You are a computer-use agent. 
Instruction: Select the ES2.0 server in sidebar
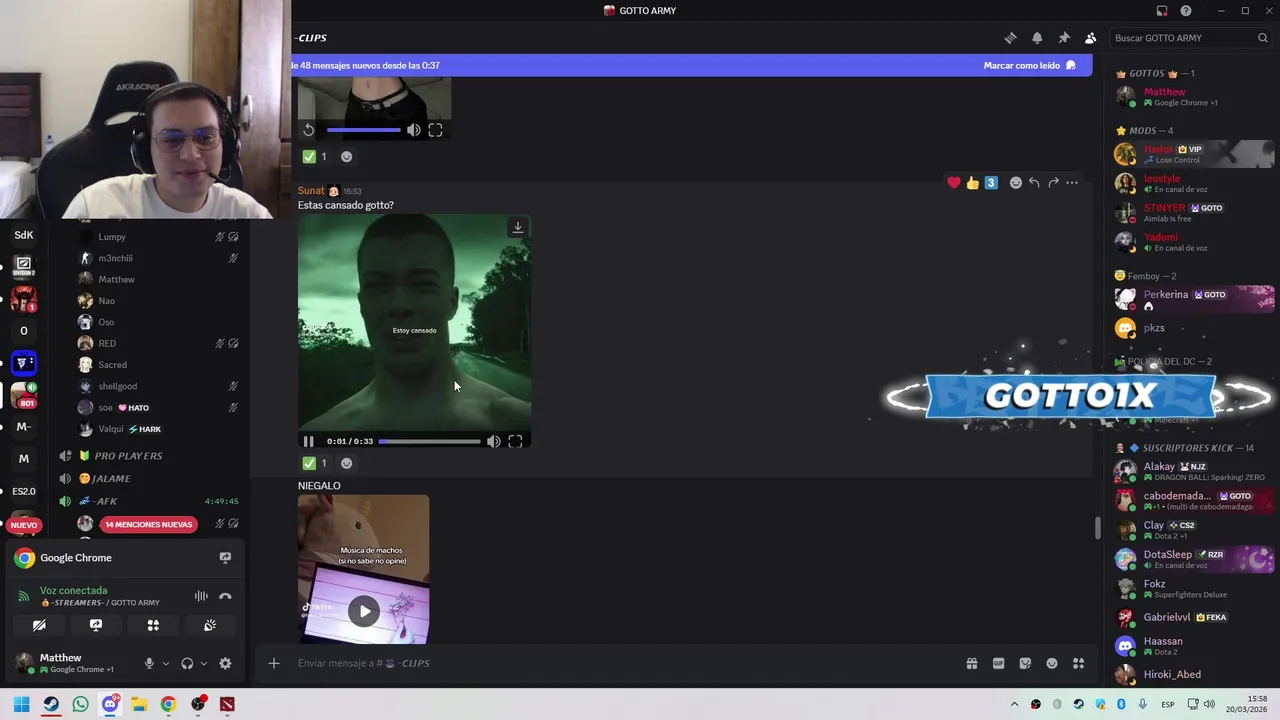pos(24,491)
